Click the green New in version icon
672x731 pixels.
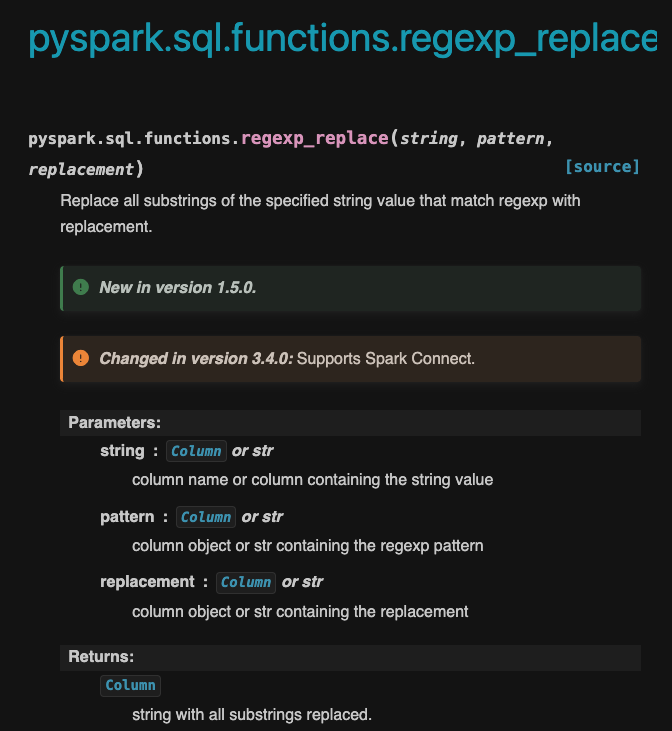(81, 287)
